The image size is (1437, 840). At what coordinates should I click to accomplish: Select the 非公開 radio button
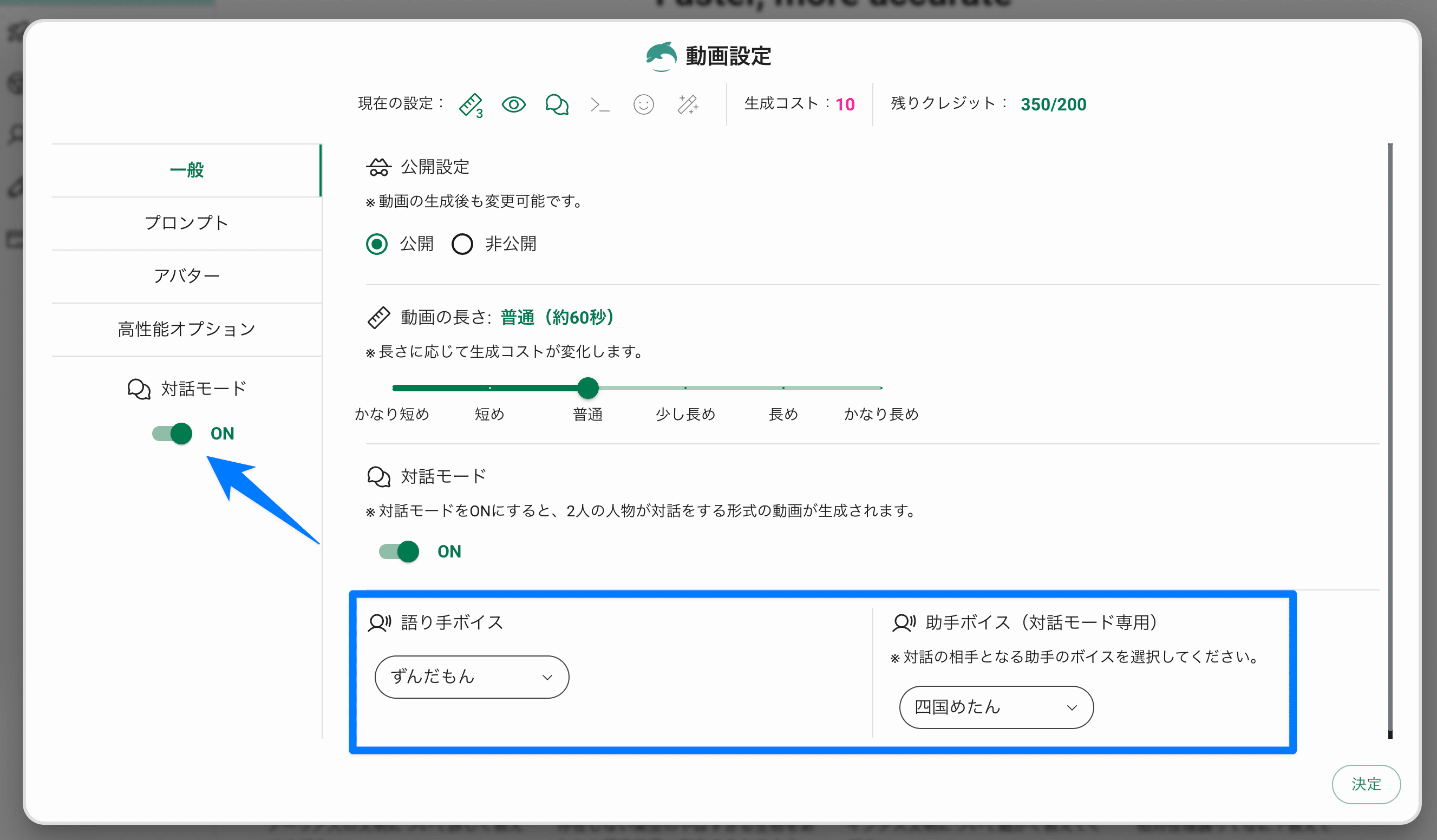(x=462, y=245)
